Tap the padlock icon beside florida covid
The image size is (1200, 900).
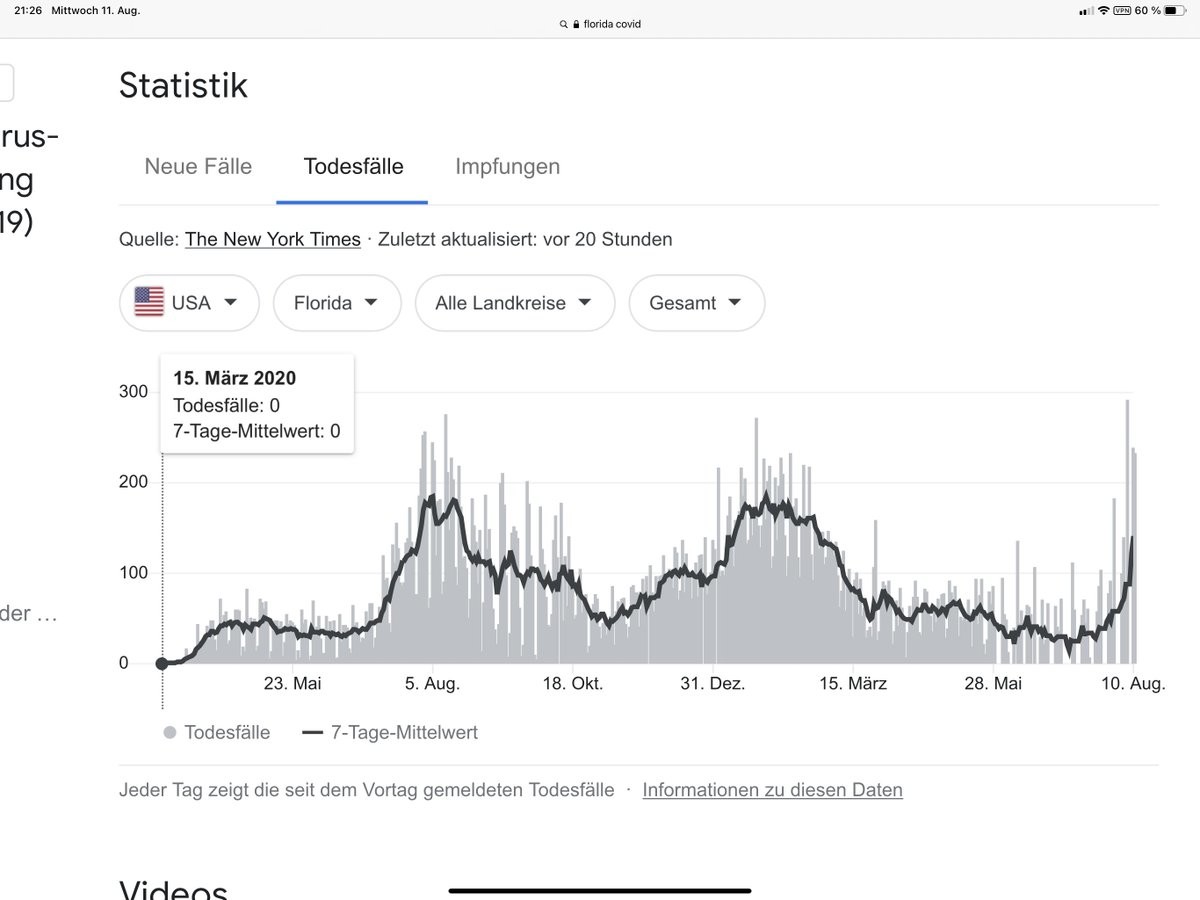tap(576, 24)
